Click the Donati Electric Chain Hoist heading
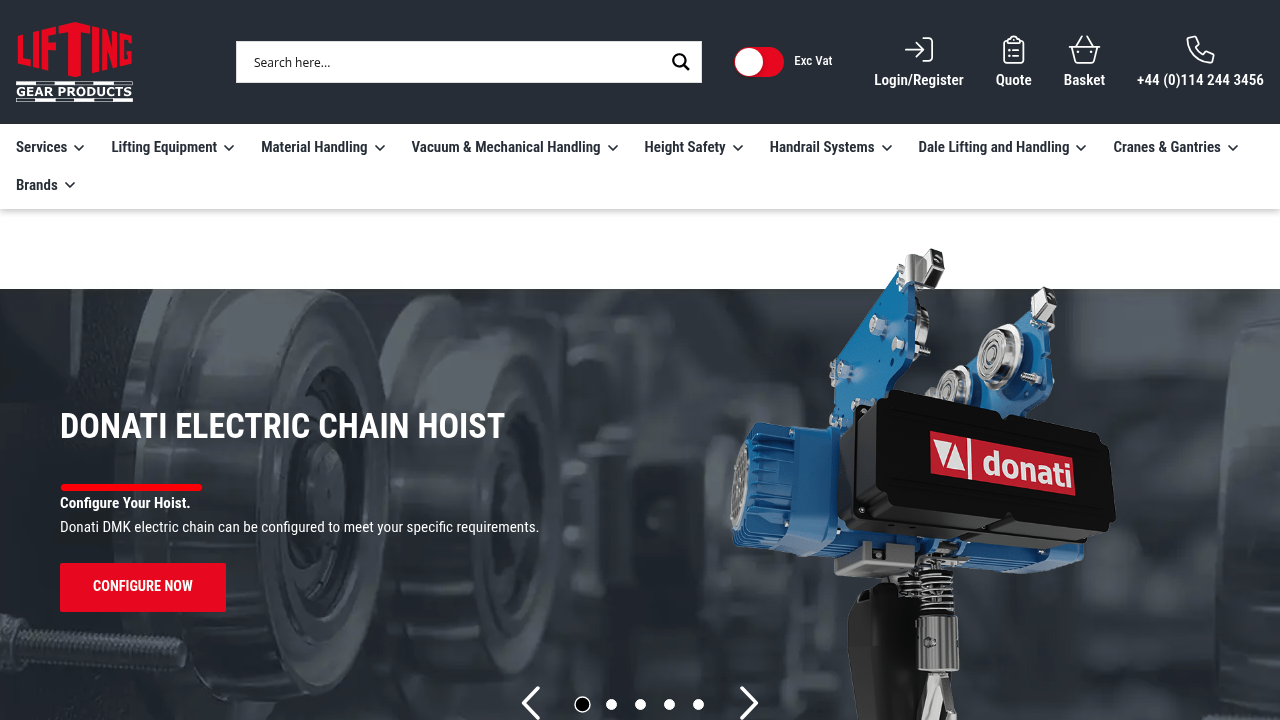Viewport: 1280px width, 720px height. click(x=282, y=427)
